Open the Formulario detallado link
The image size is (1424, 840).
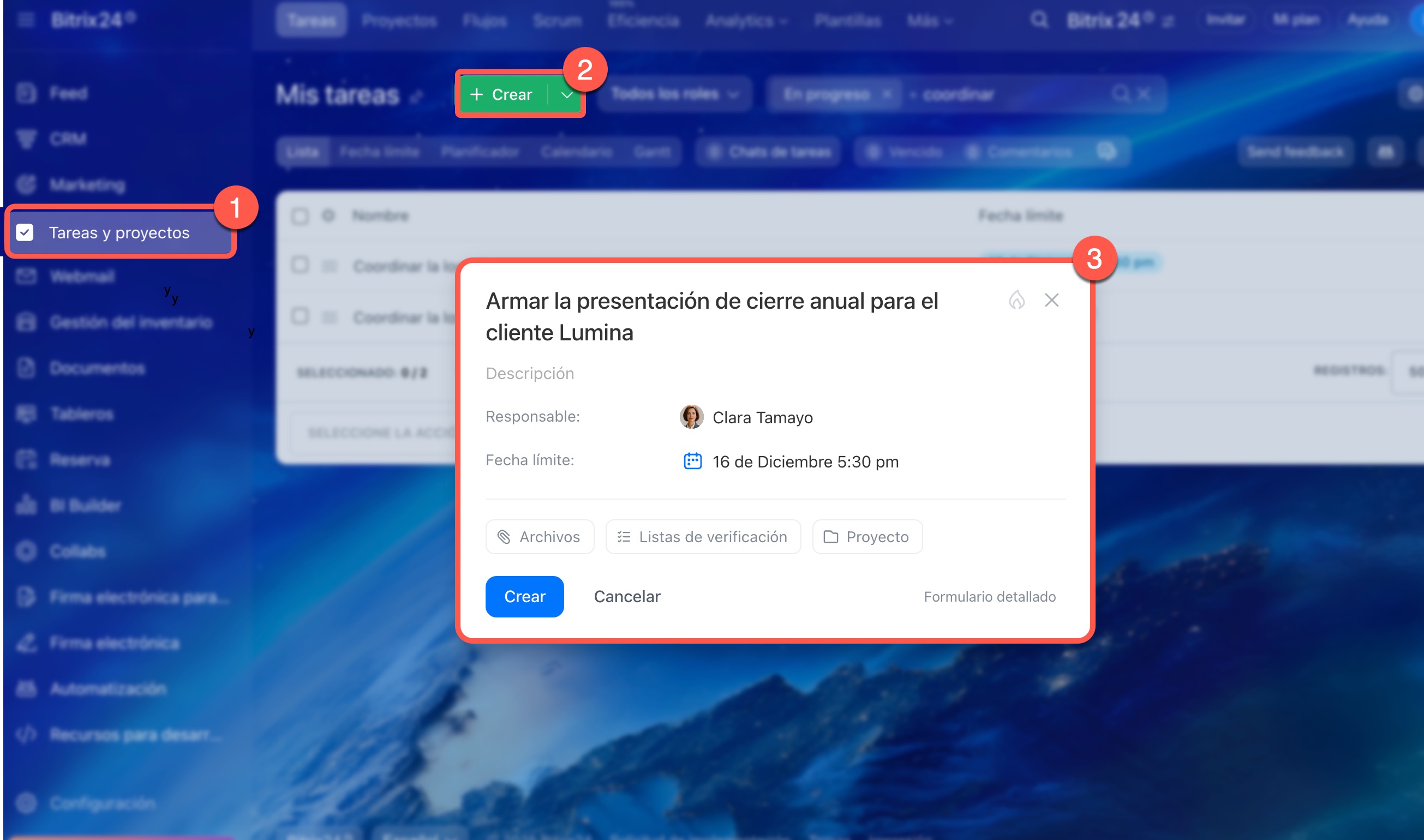click(x=989, y=597)
